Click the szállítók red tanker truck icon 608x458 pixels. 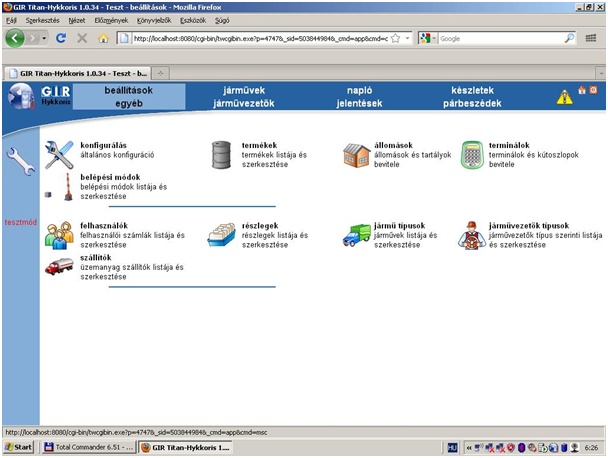(59, 266)
